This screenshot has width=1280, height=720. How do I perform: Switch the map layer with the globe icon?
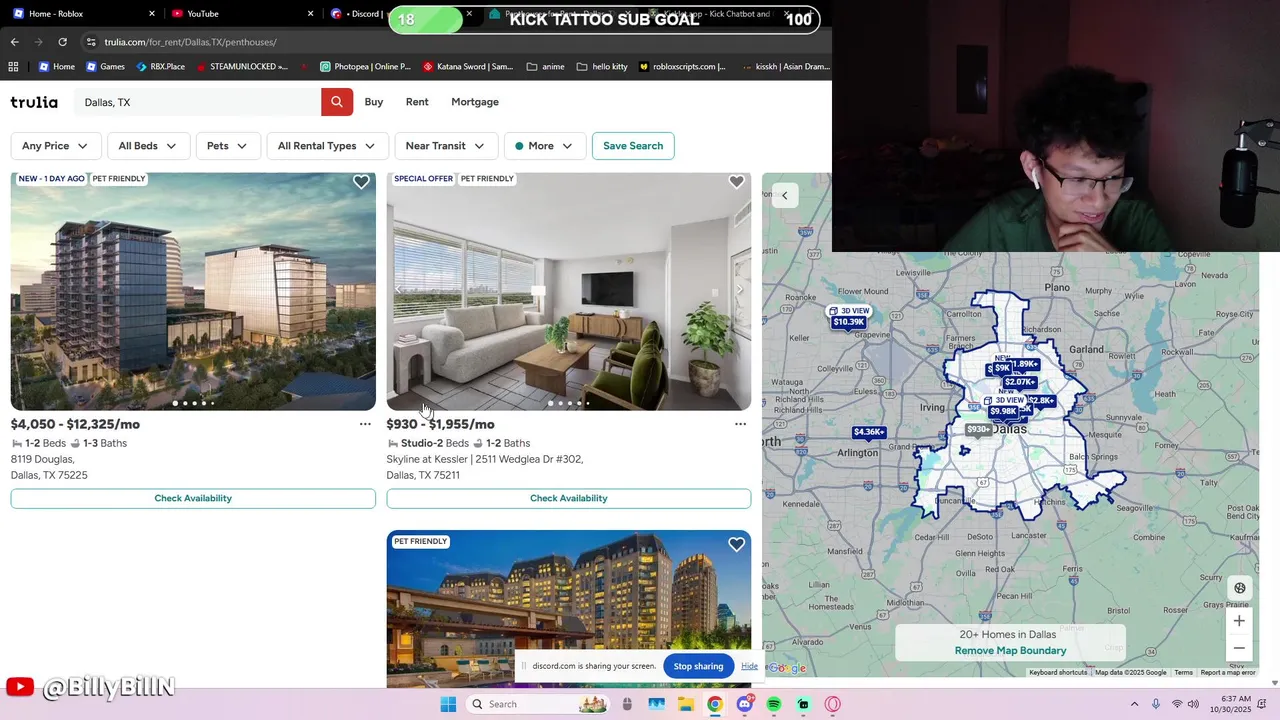coord(1239,588)
